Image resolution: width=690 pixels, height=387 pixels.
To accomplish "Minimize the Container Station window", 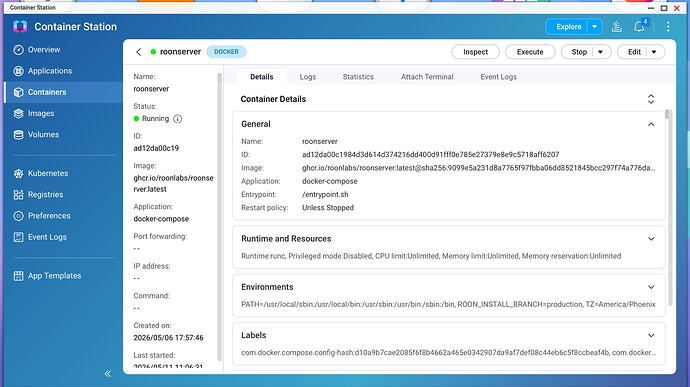I will (x=651, y=8).
